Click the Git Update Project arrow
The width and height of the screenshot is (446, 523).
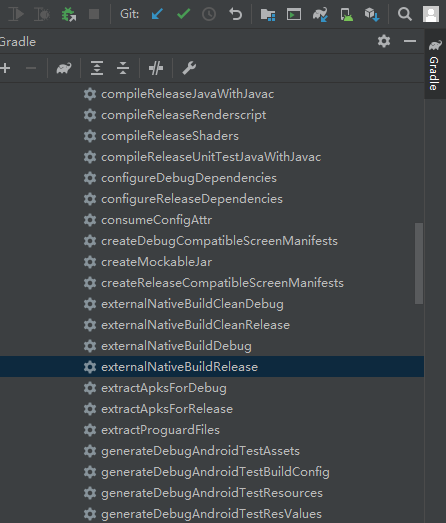[157, 14]
